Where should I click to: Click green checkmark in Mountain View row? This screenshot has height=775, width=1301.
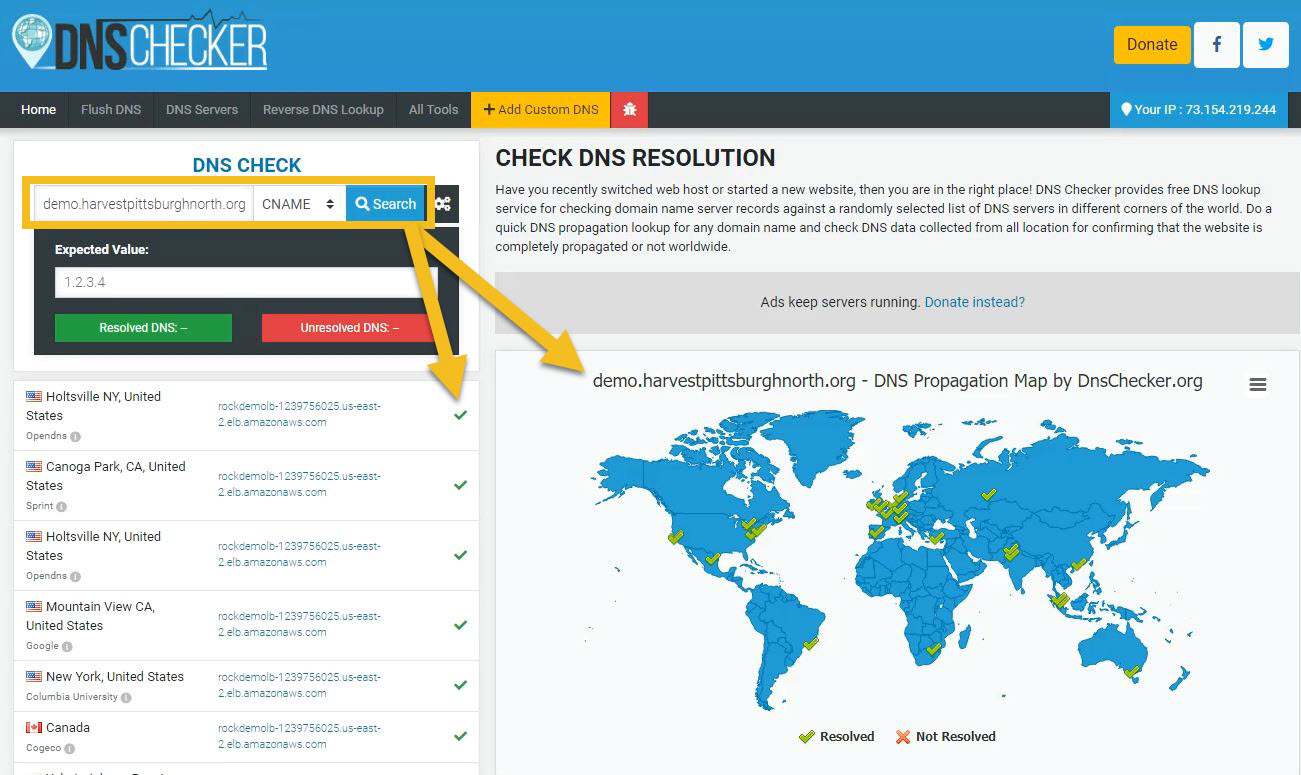coord(460,625)
